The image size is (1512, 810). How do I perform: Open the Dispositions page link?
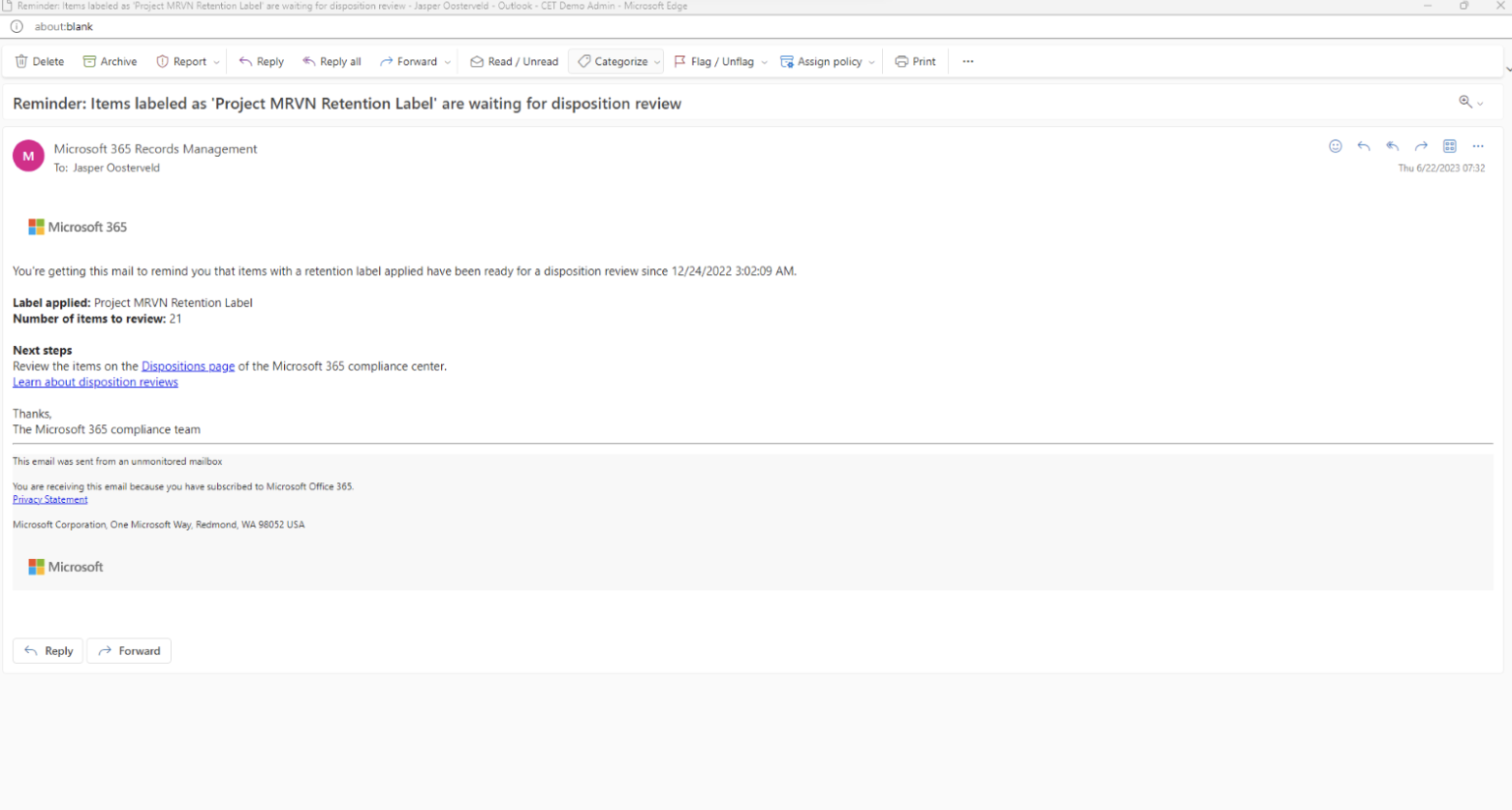click(188, 366)
